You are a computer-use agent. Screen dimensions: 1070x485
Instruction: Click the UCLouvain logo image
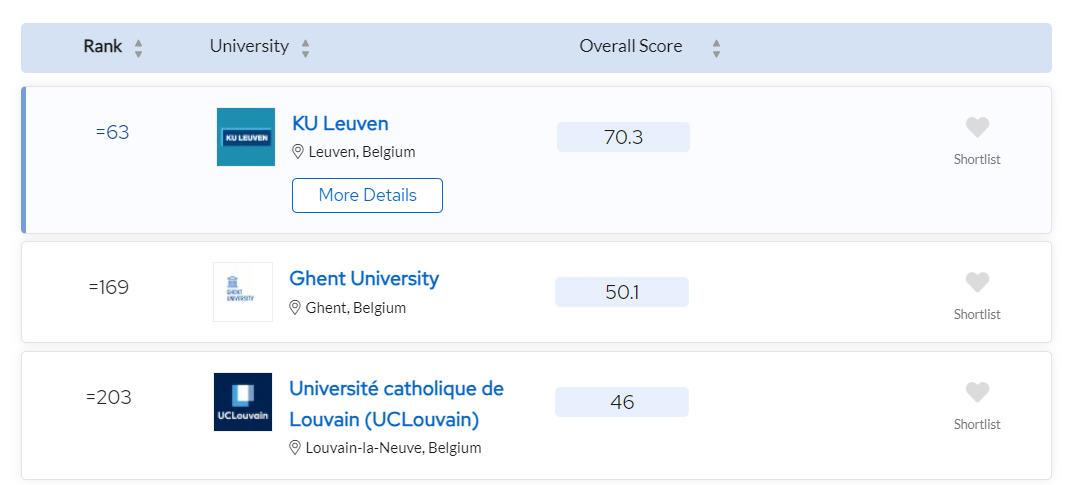coord(243,402)
